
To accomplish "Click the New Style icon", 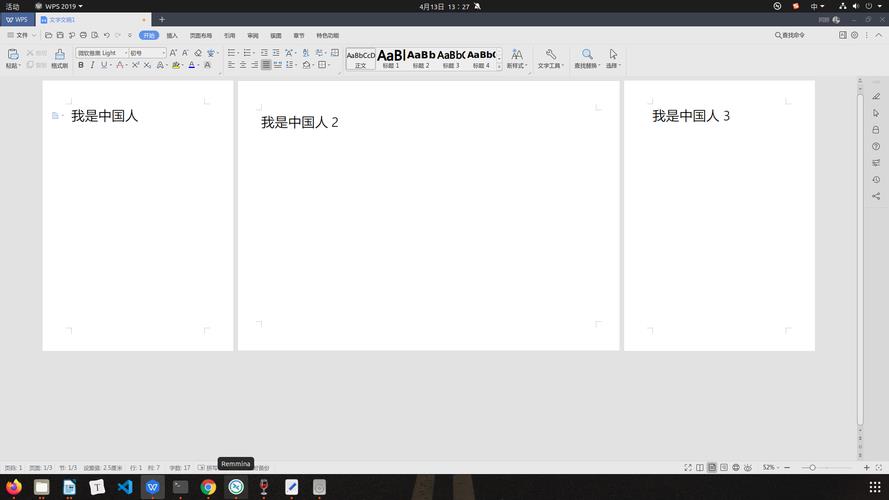I will [x=516, y=55].
